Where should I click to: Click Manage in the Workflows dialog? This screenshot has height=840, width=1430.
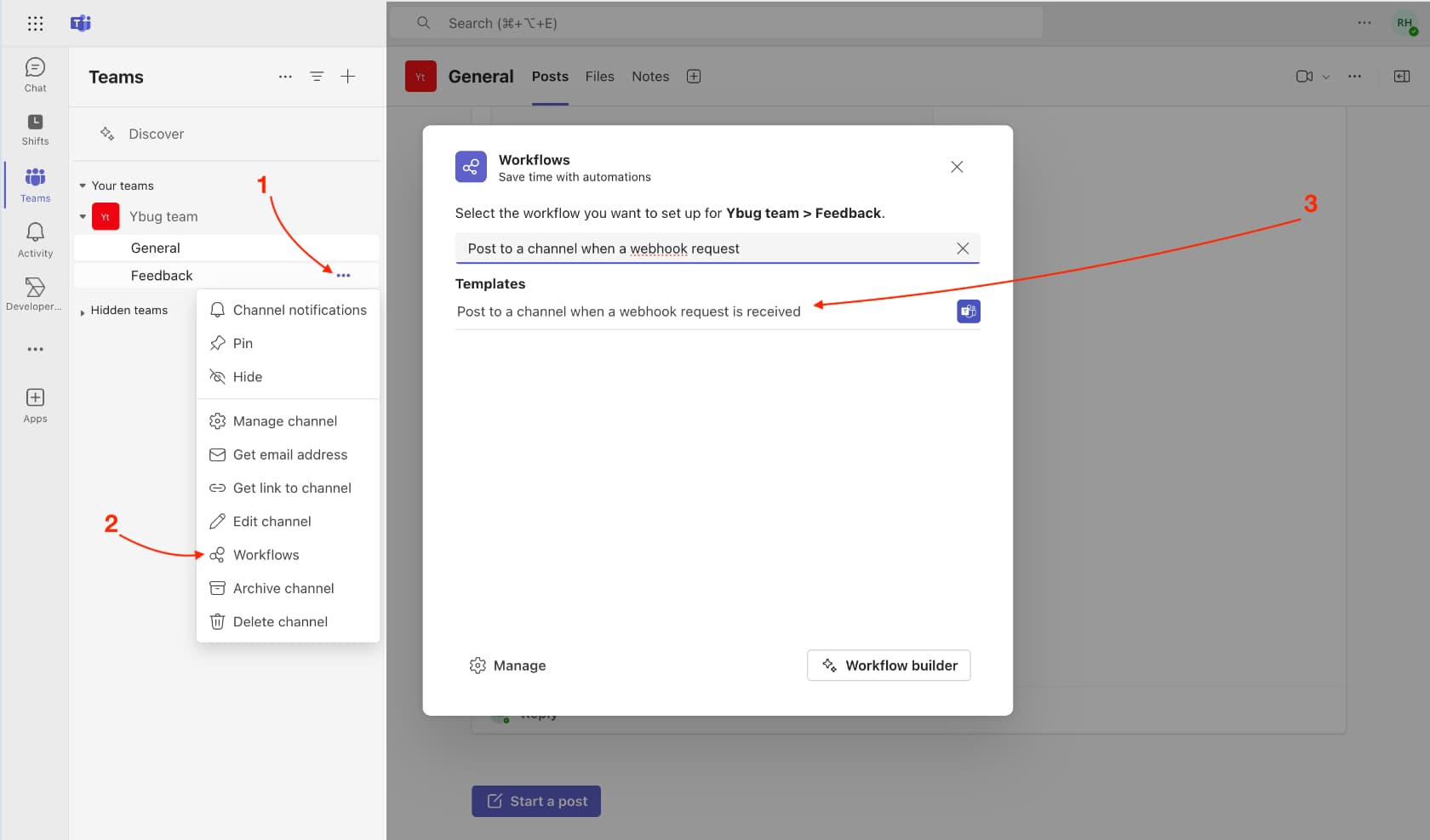508,666
